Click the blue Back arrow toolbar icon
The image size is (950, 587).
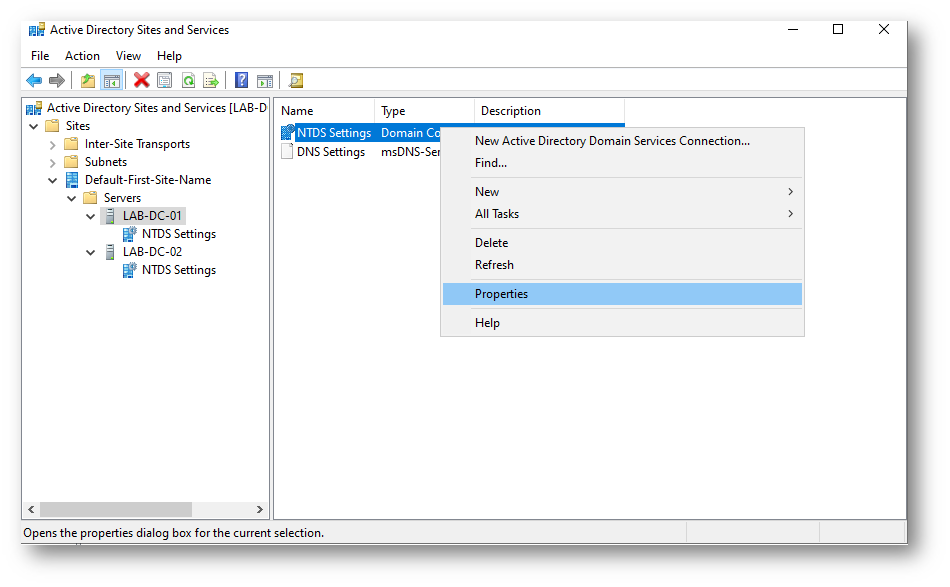tap(34, 80)
